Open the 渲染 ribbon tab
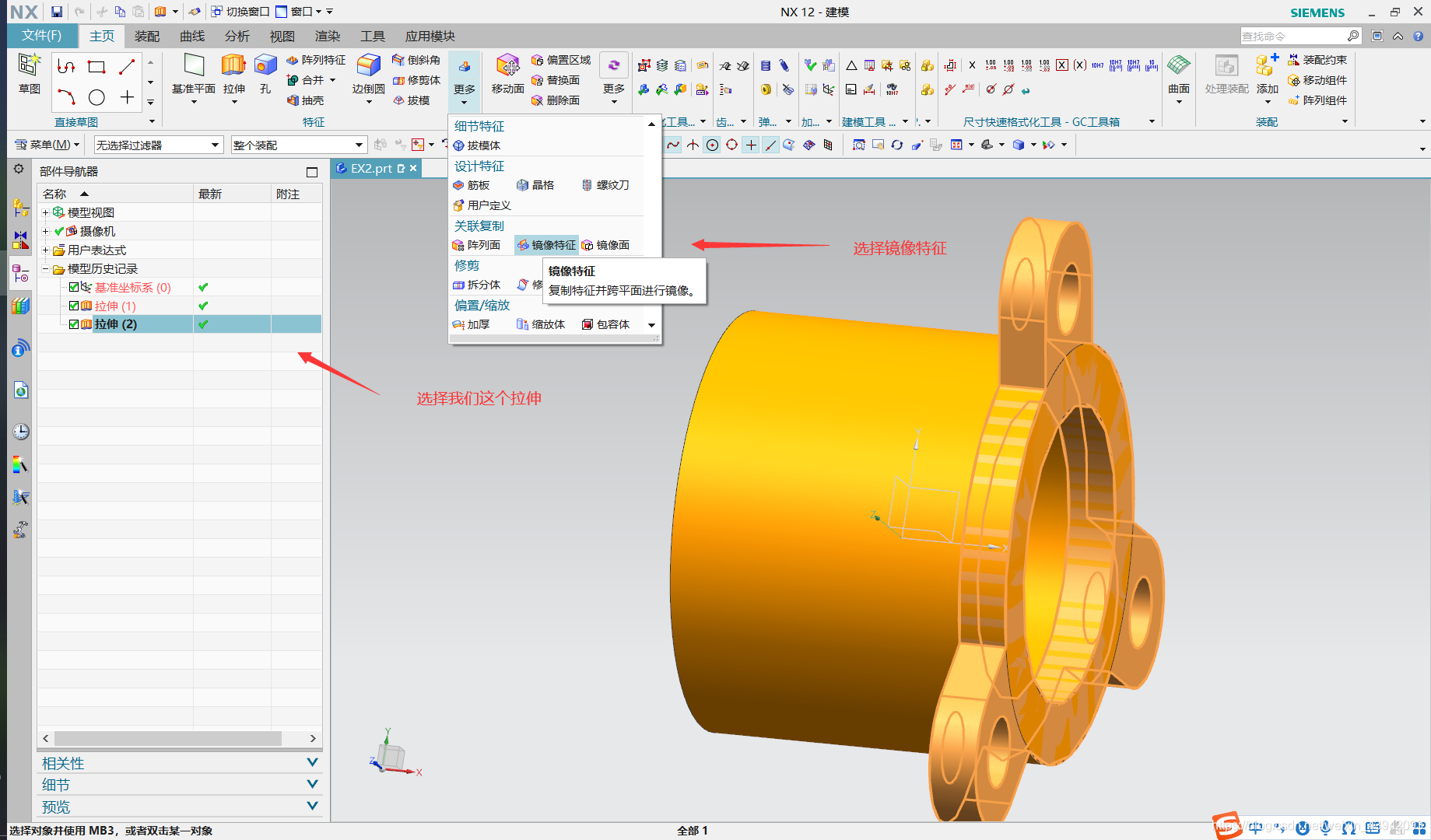The image size is (1431, 840). pos(328,36)
